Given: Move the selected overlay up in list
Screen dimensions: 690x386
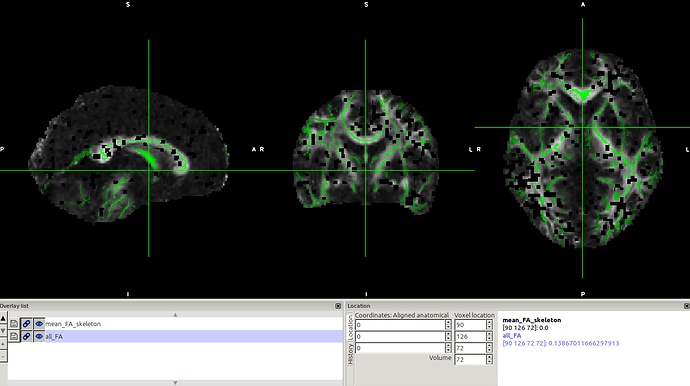Looking at the screenshot, I should [x=3, y=318].
